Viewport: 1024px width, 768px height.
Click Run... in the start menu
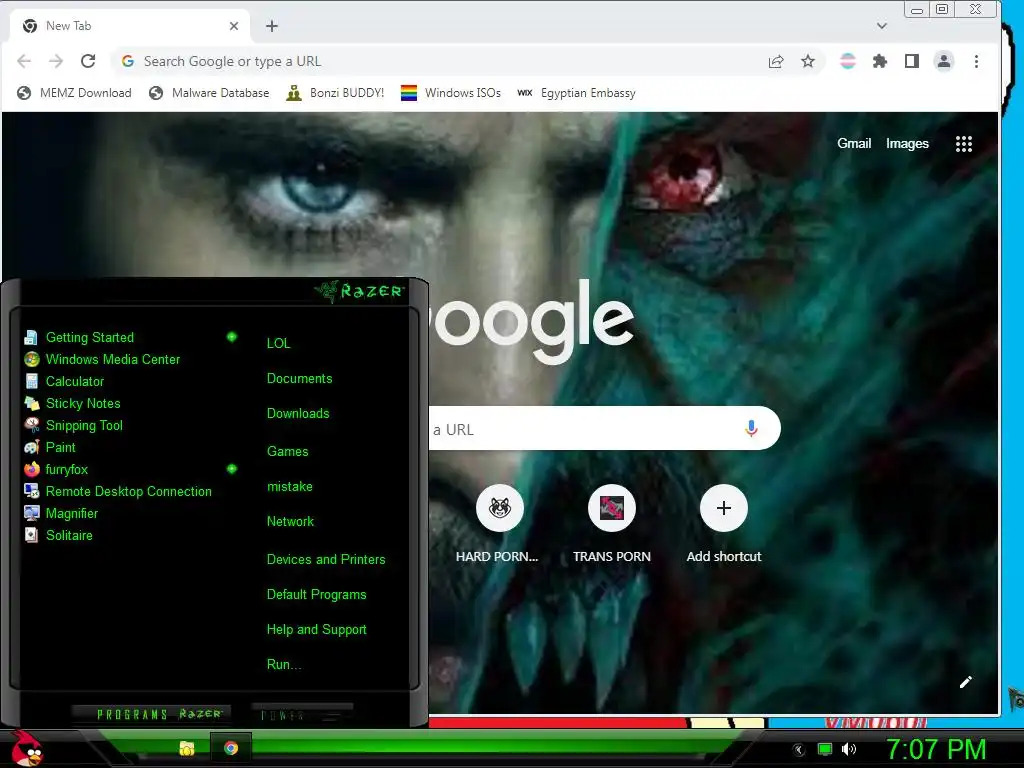(283, 664)
